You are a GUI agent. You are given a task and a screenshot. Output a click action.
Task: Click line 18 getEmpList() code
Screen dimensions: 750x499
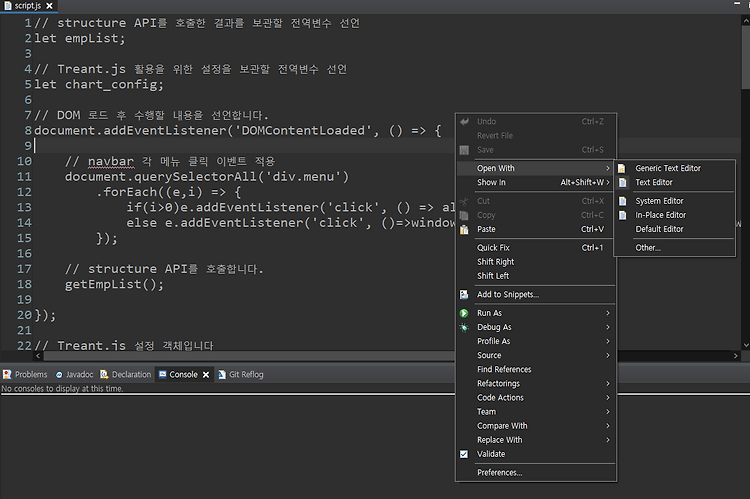(x=114, y=285)
